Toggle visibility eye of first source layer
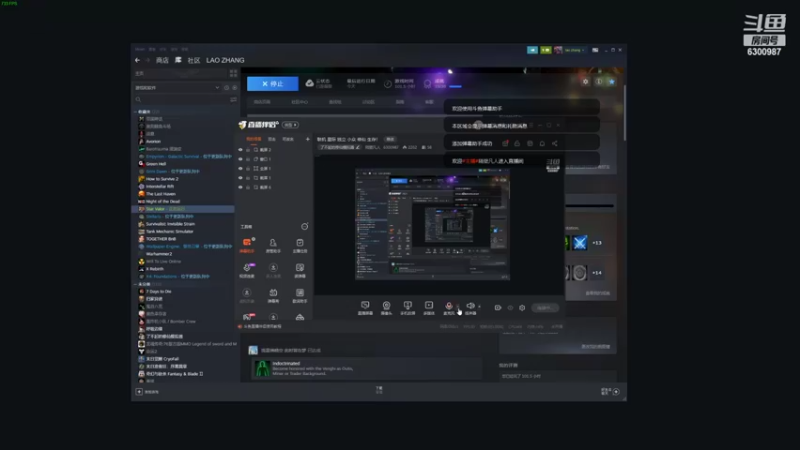The image size is (800, 450). 240,150
